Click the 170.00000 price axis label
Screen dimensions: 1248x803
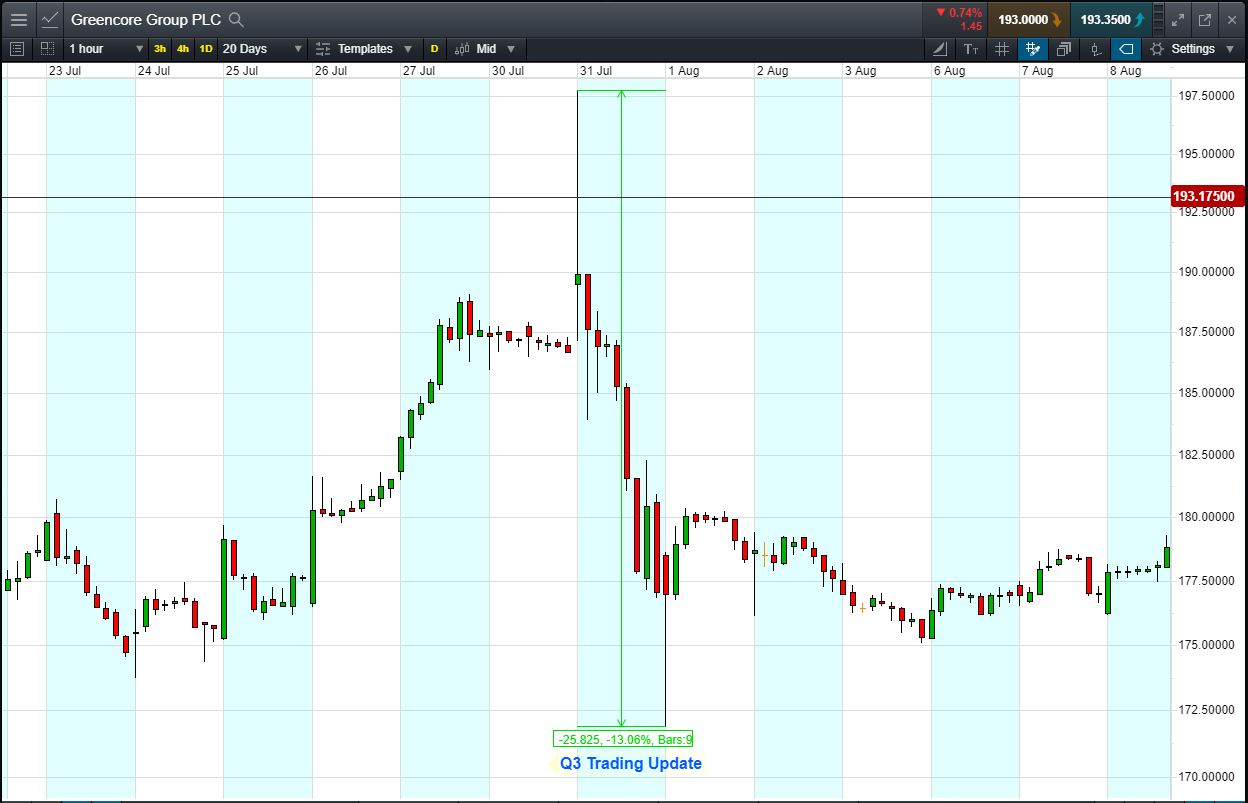point(1206,776)
